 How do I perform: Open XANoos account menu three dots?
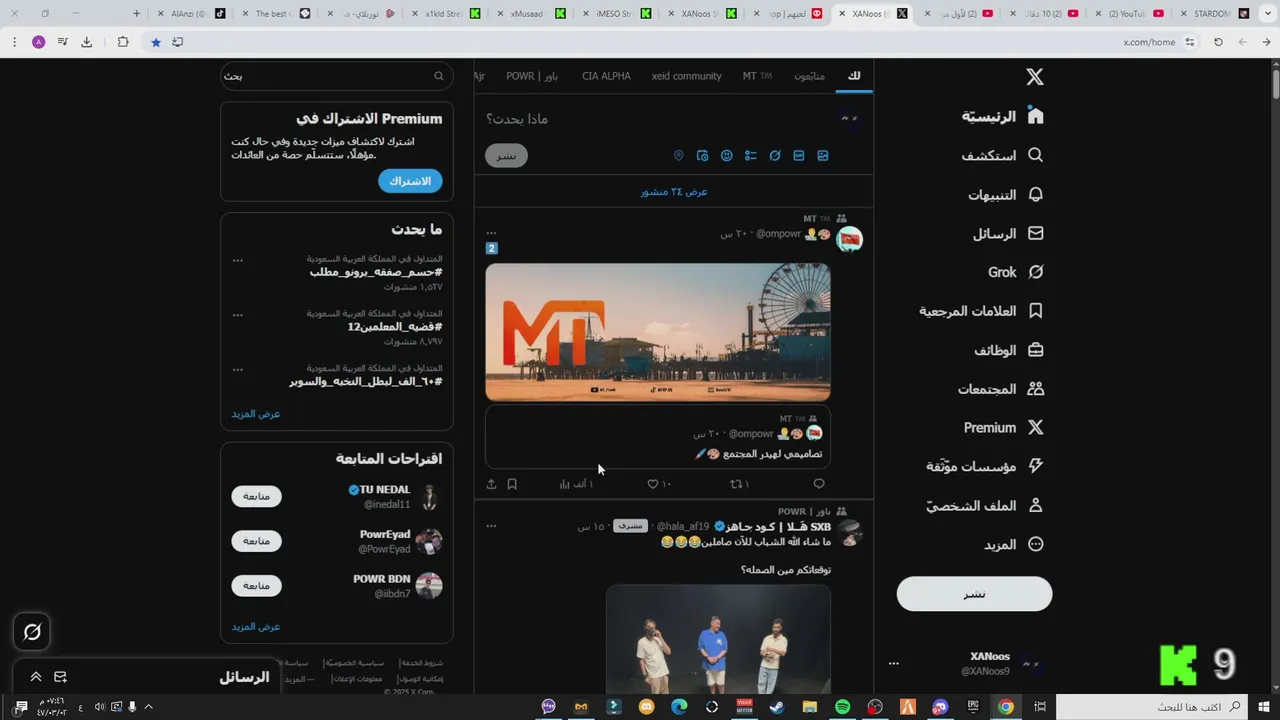point(894,663)
